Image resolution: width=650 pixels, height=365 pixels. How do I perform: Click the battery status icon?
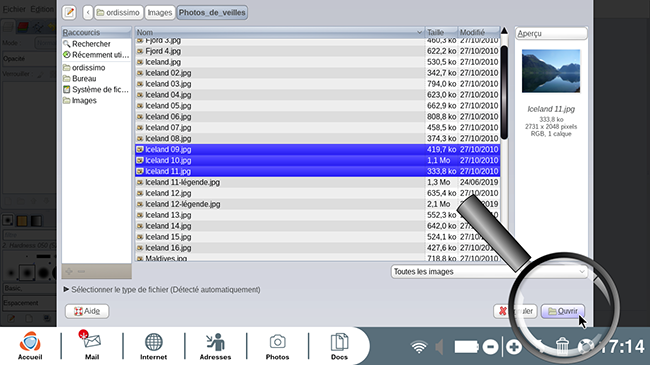466,347
